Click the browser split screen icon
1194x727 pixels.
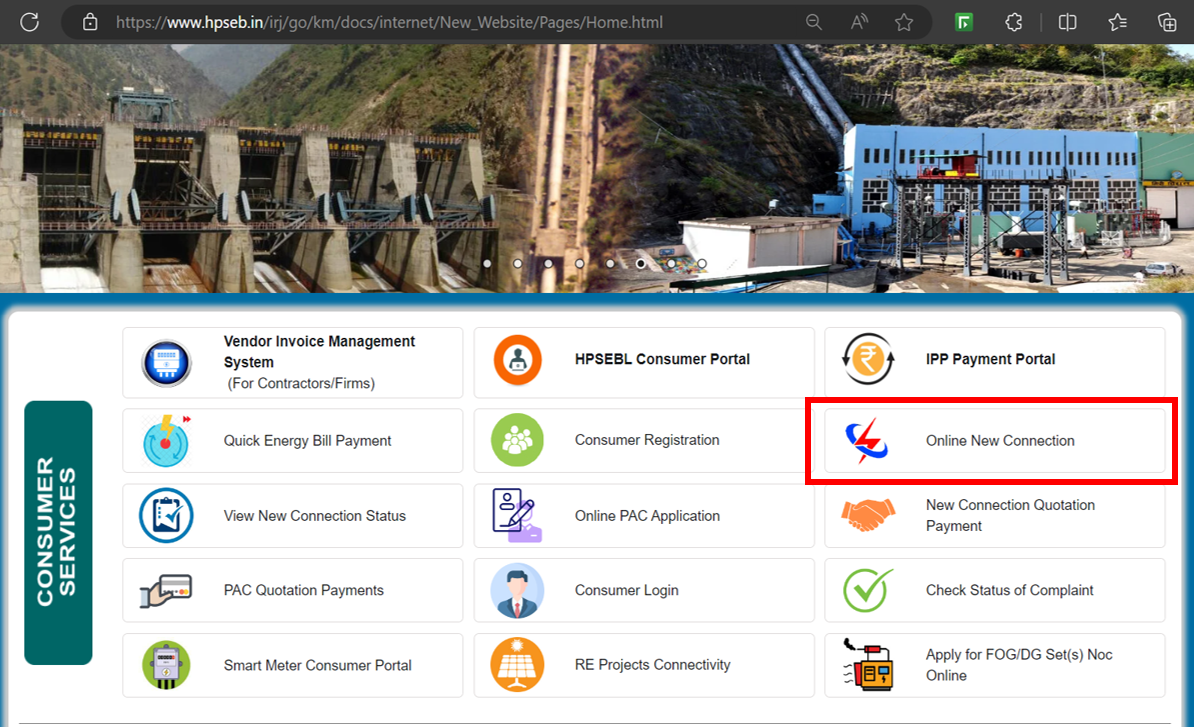pyautogui.click(x=1067, y=21)
